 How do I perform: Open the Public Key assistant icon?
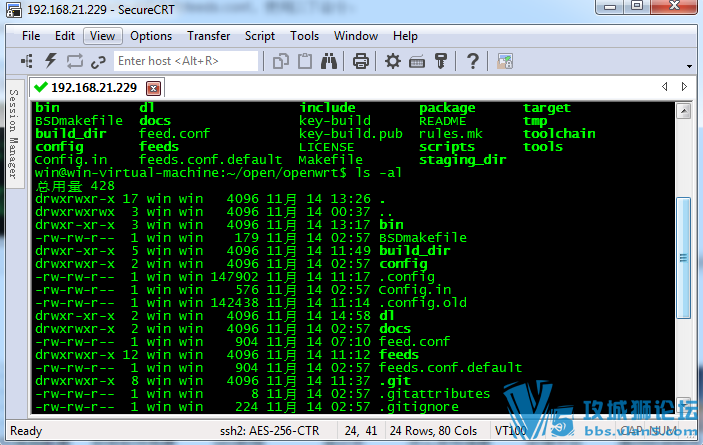coord(441,61)
